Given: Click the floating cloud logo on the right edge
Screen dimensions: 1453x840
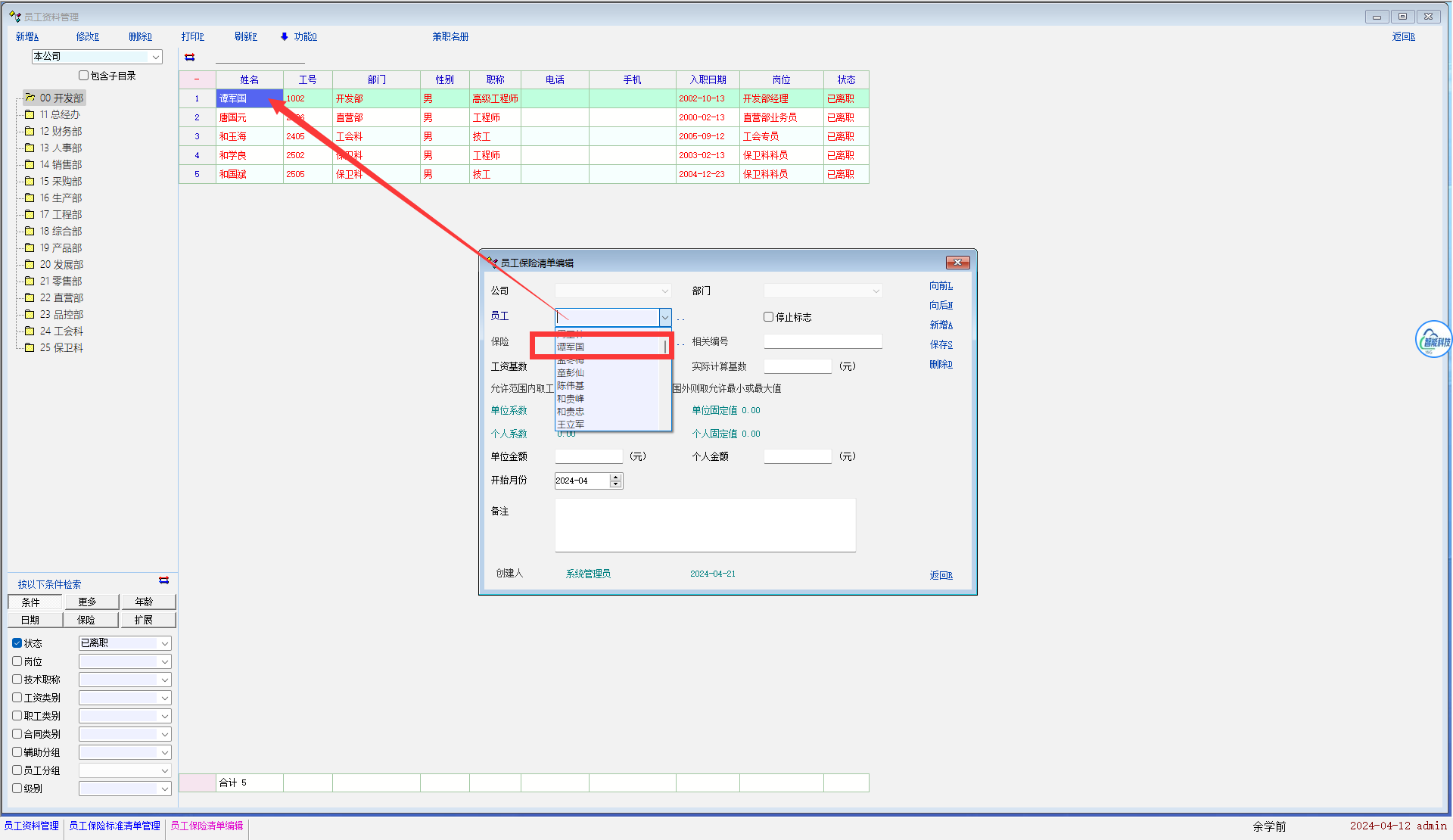Looking at the screenshot, I should (x=1434, y=340).
